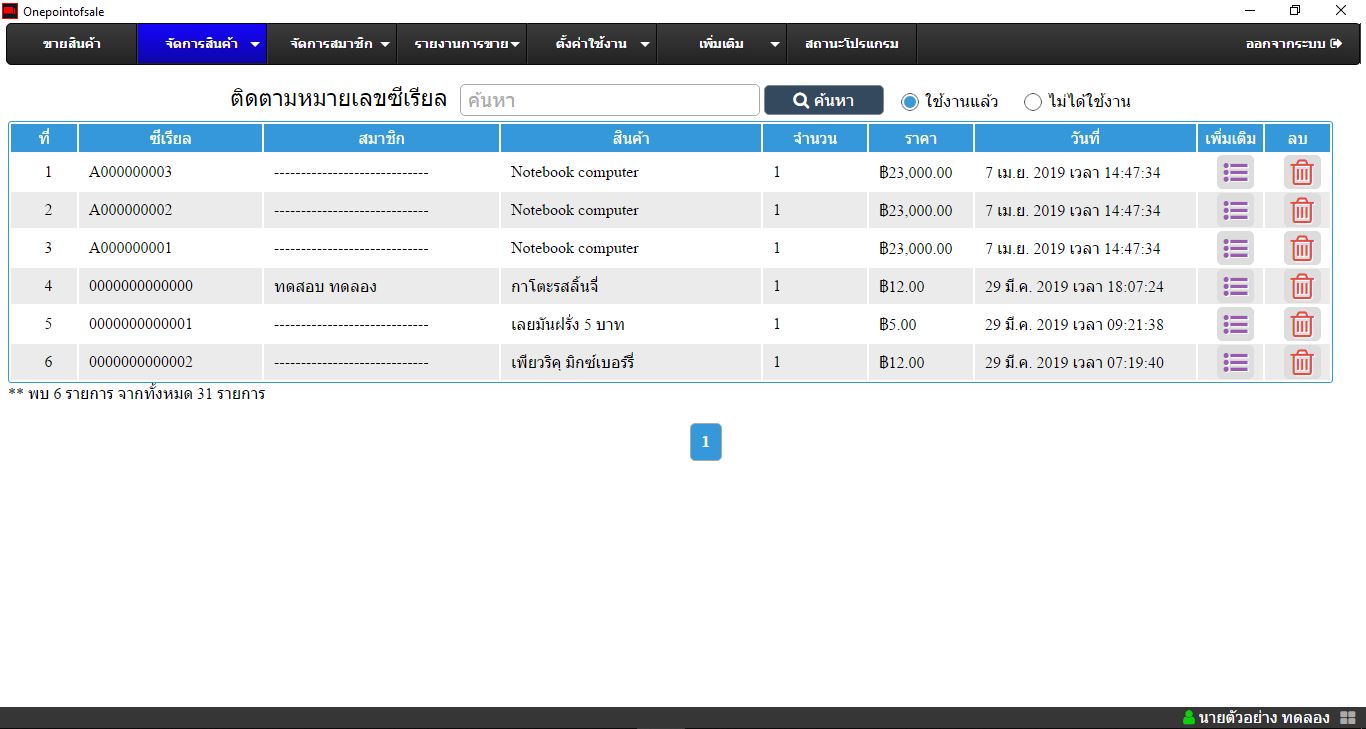Open details list icon for serial A000000001
This screenshot has height=729, width=1366.
[x=1235, y=248]
